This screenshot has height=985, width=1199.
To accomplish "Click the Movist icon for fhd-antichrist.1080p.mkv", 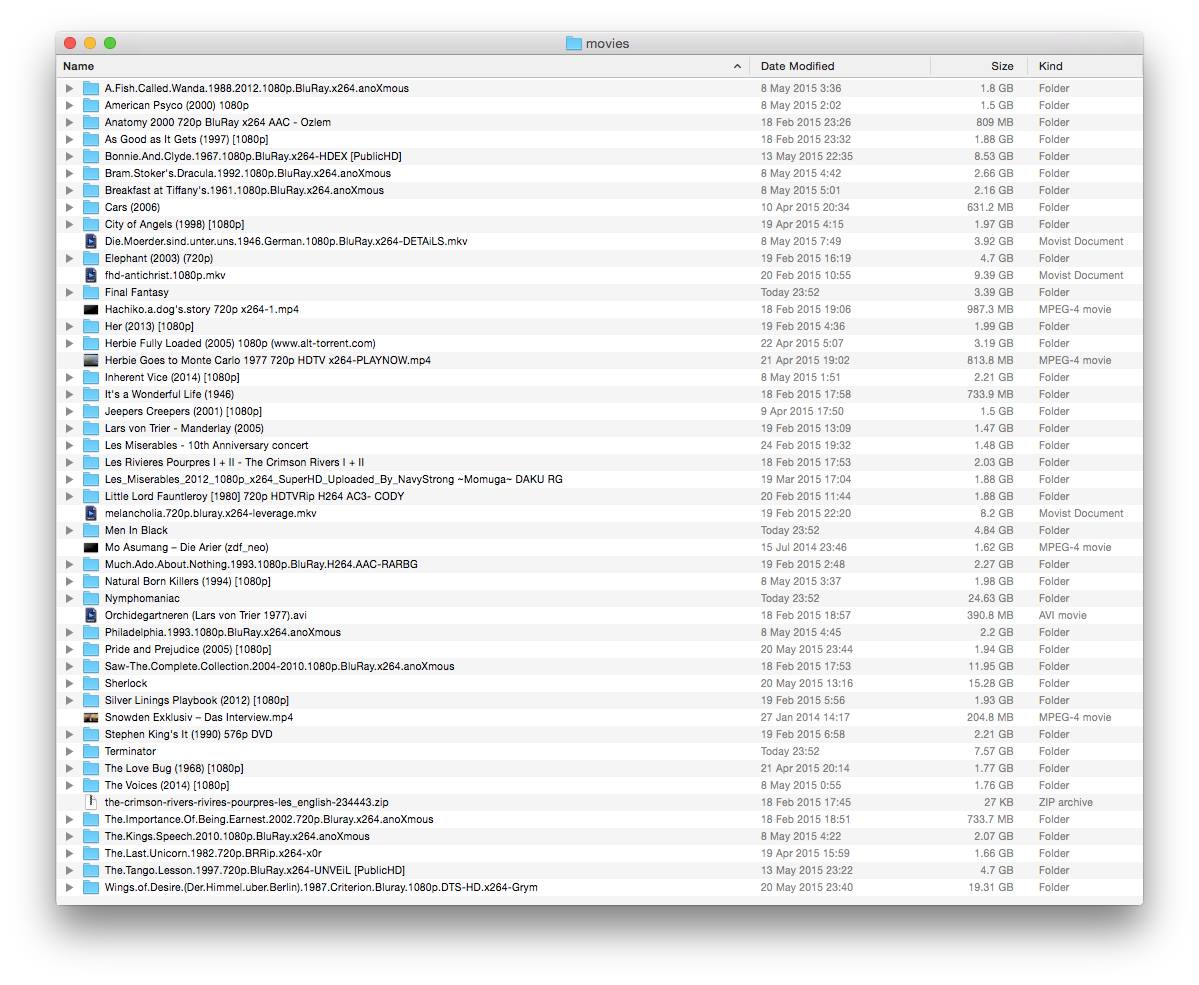I will 91,275.
